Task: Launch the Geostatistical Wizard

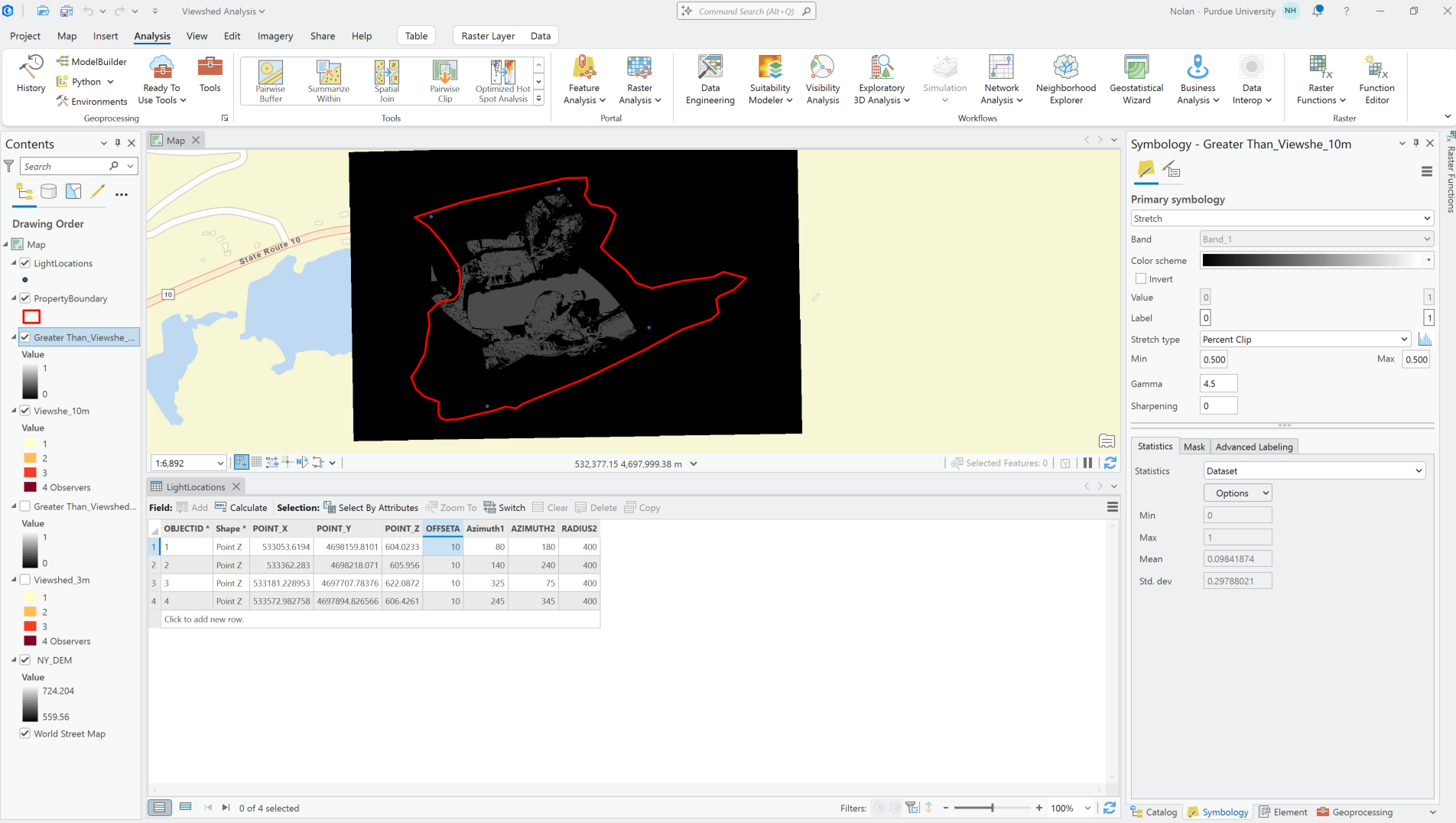Action: click(1136, 80)
